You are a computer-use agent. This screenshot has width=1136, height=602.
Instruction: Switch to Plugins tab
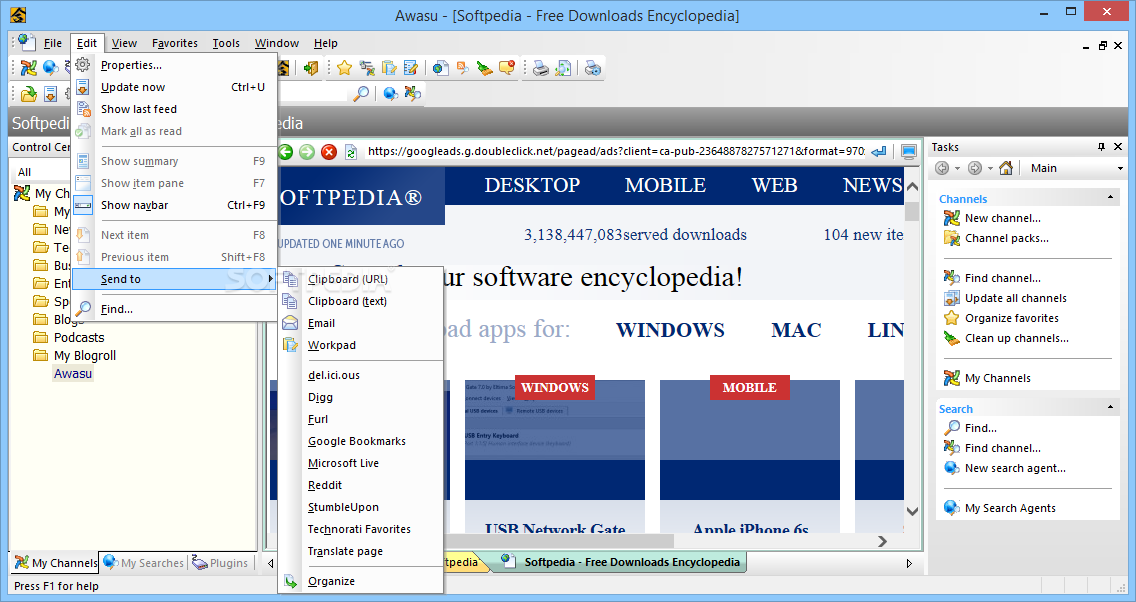220,563
